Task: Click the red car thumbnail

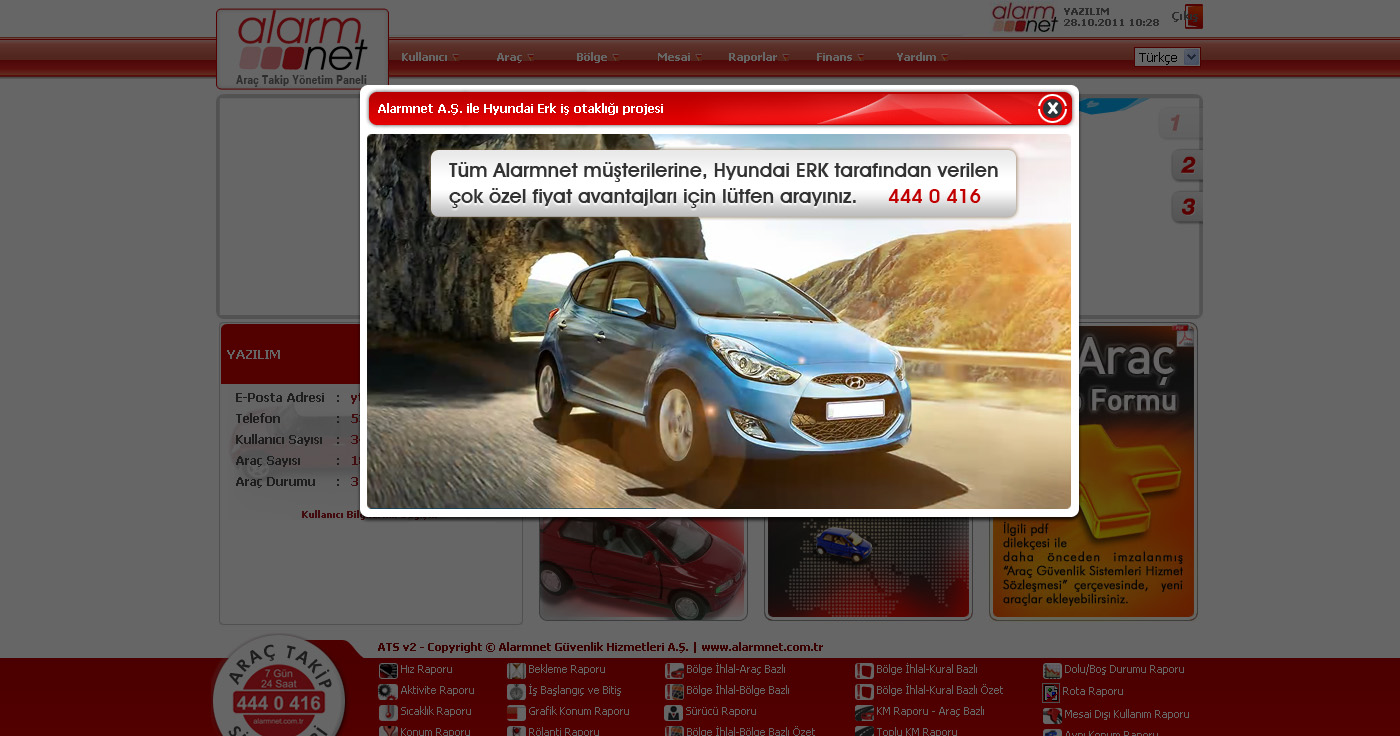Action: click(x=643, y=568)
